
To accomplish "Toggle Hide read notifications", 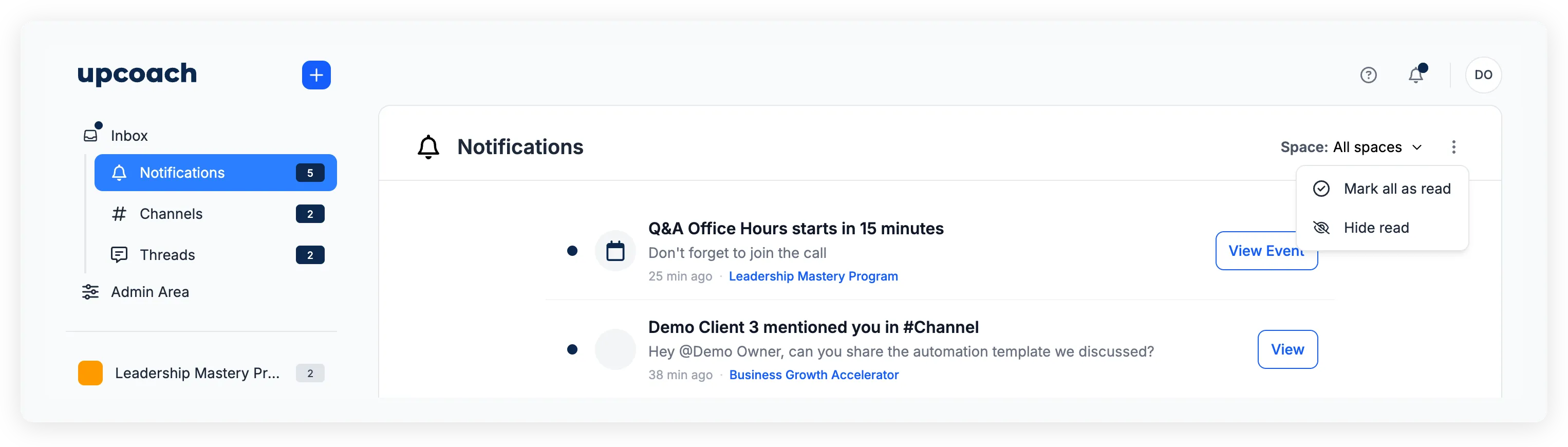I will pos(1376,228).
